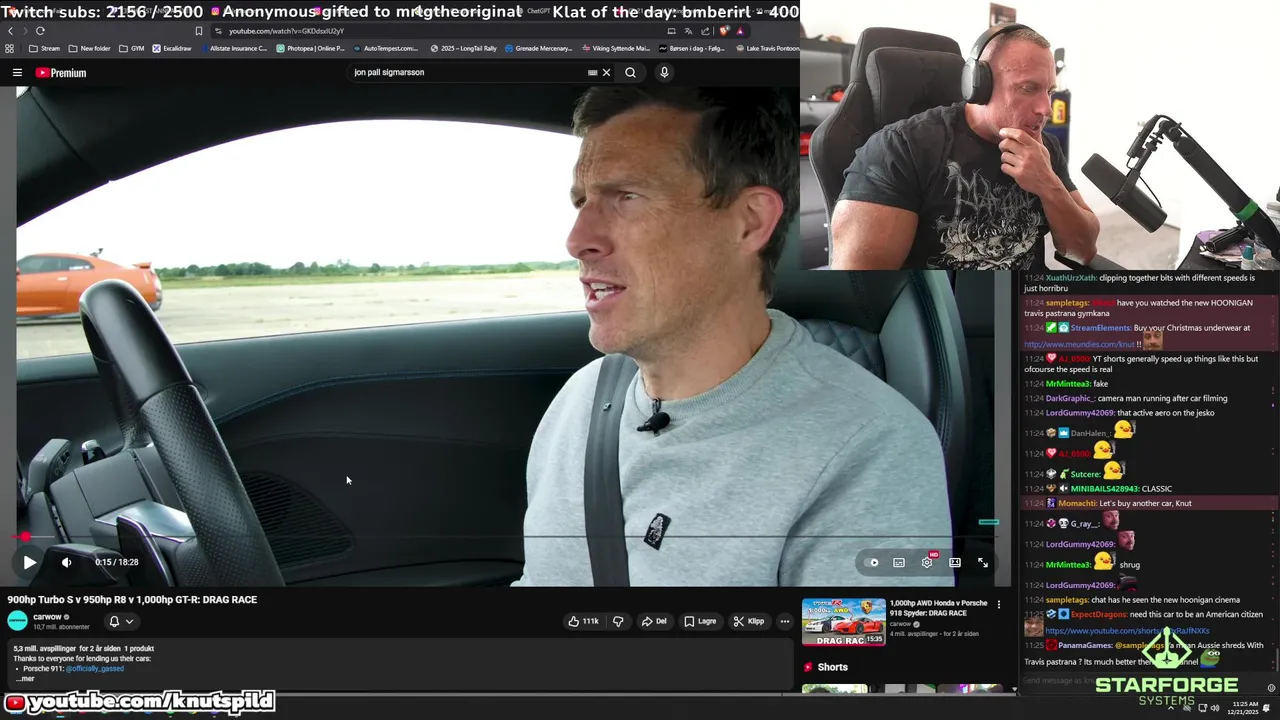This screenshot has width=1280, height=720.
Task: Start voice search with microphone icon
Action: [x=664, y=72]
